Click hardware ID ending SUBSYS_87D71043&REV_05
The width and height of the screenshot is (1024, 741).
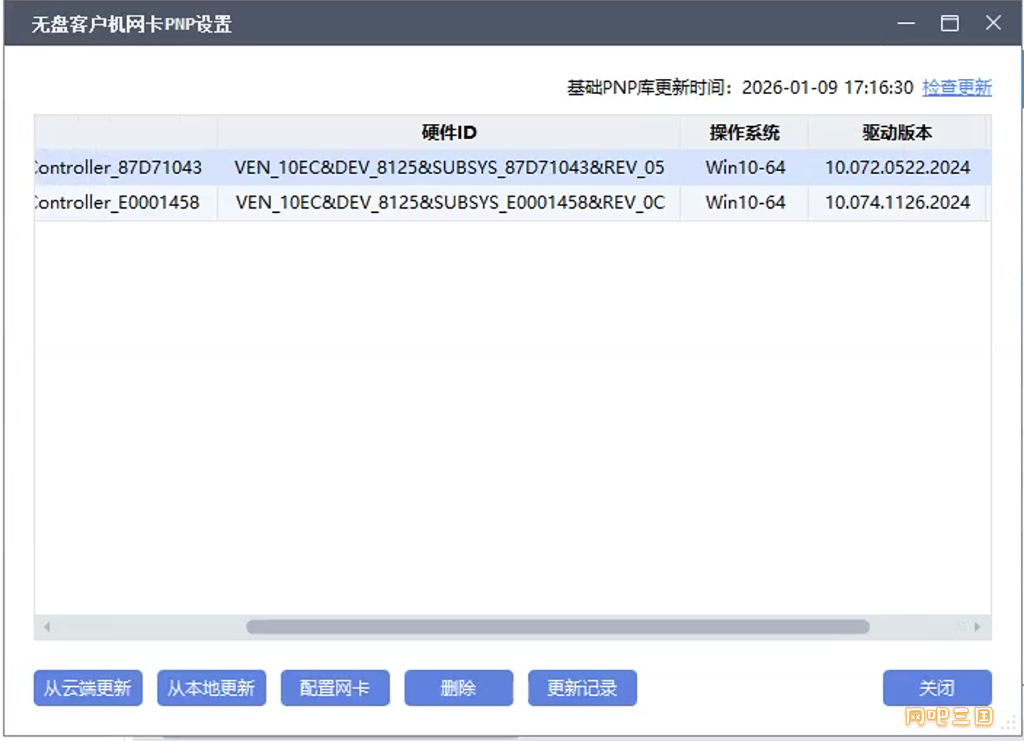(x=449, y=168)
